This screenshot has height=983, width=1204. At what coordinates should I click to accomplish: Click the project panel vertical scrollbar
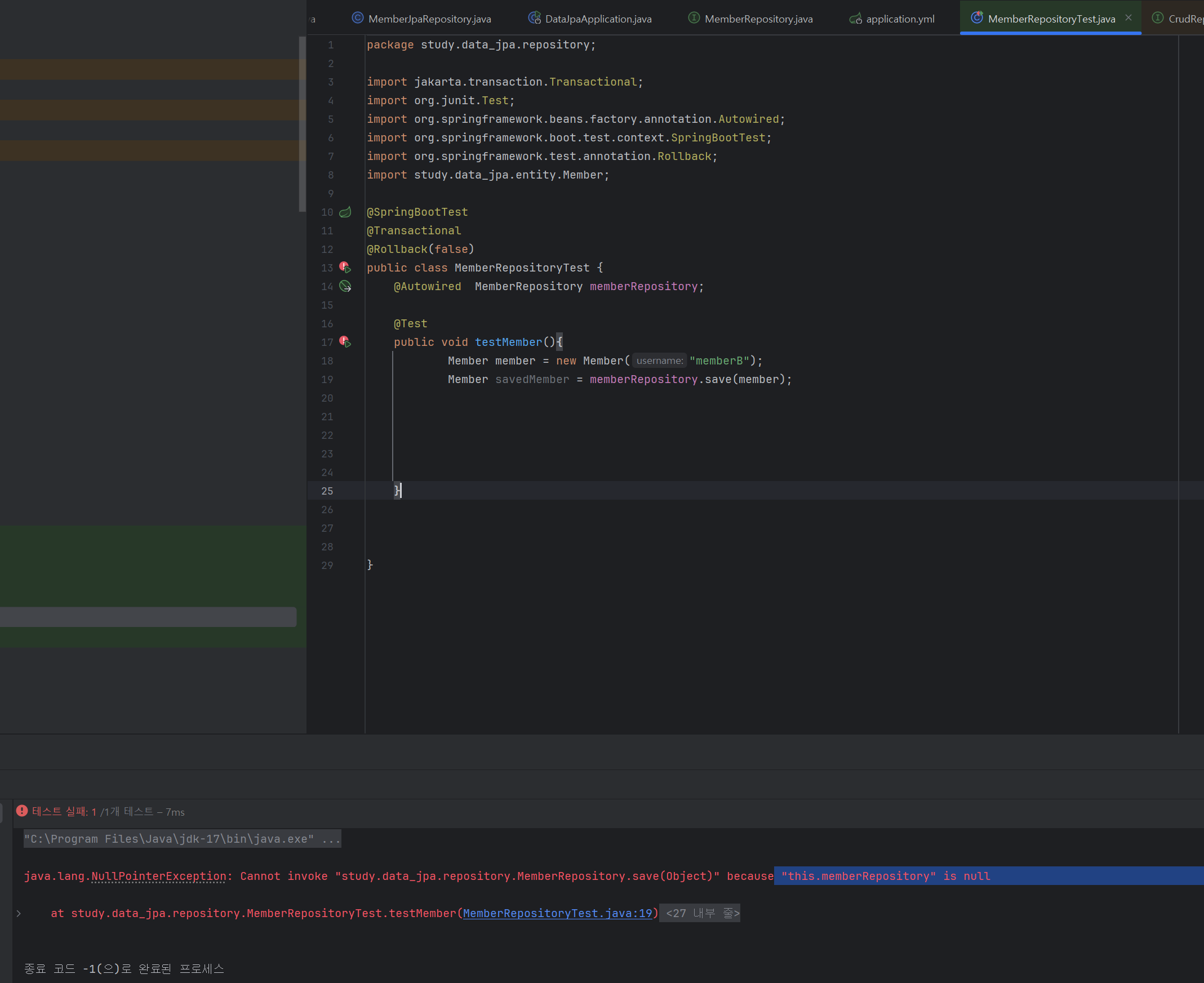tap(302, 124)
